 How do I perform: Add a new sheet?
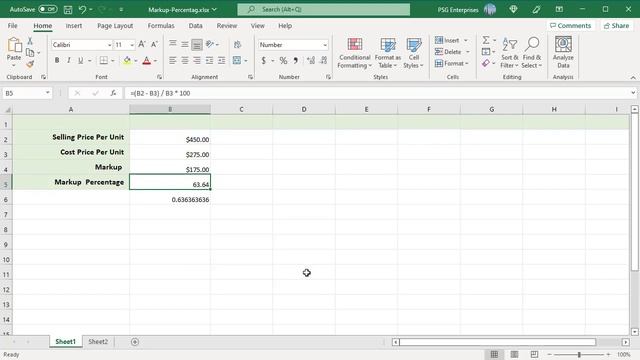pos(135,342)
